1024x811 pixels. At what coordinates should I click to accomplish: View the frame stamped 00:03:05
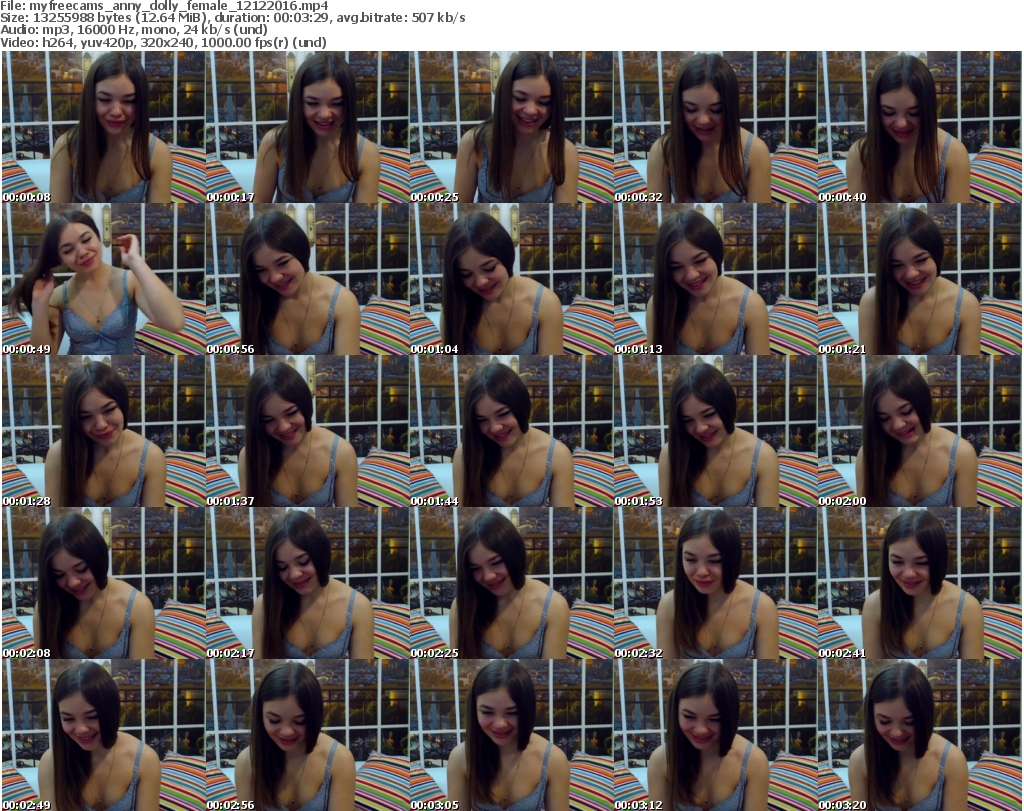511,735
